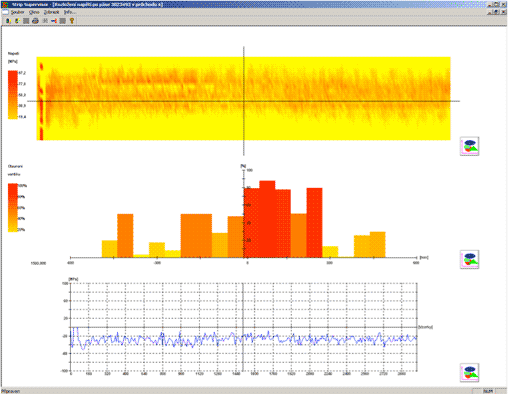Click the chart icon beside the line graph
Image resolution: width=508 pixels, height=394 pixels.
point(469,372)
